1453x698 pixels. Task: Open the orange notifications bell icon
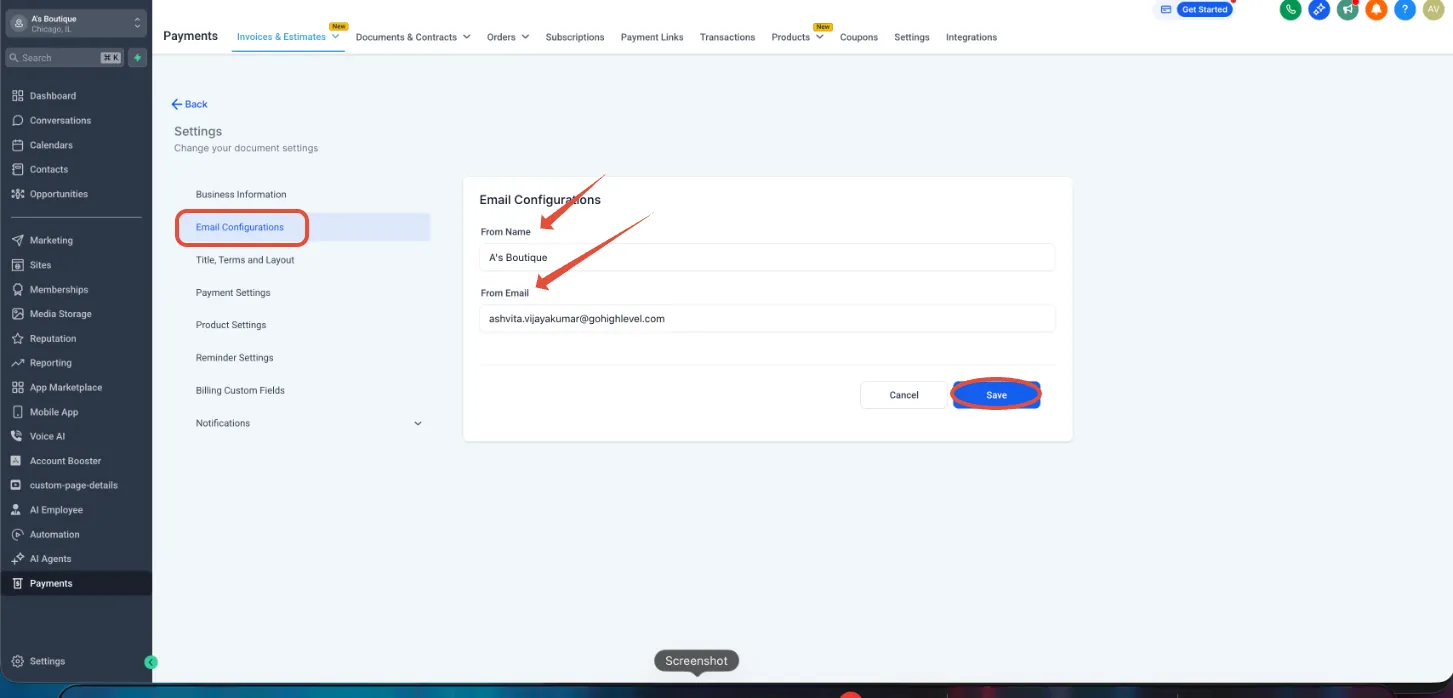[x=1376, y=10]
